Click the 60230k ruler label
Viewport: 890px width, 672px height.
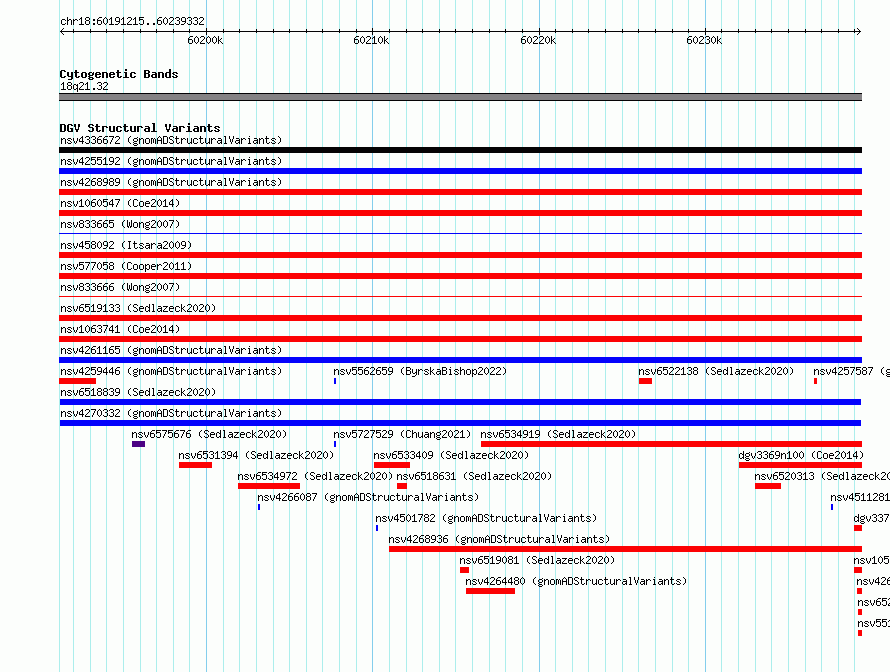(x=704, y=40)
